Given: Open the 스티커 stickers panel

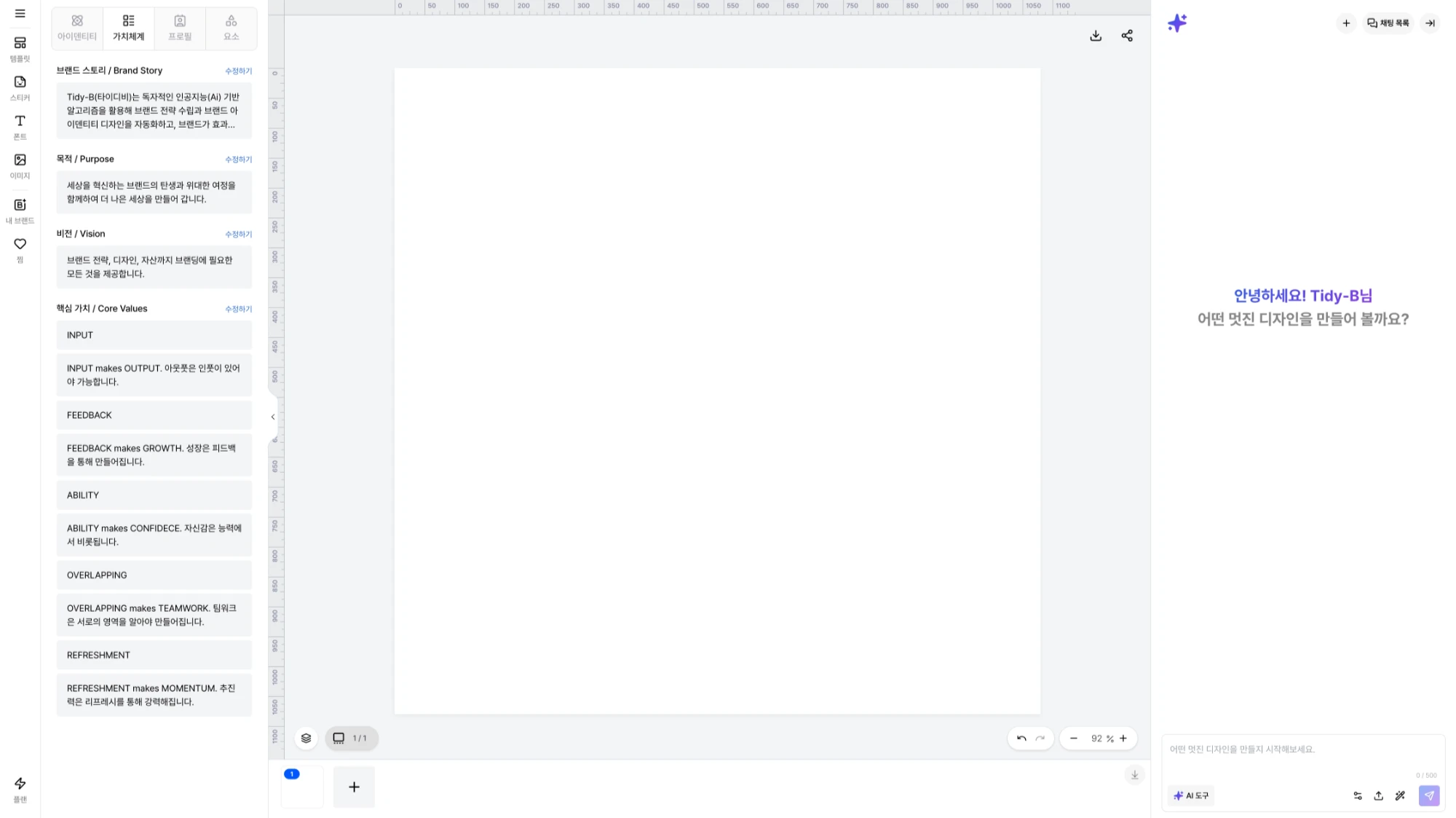Looking at the screenshot, I should tap(20, 88).
